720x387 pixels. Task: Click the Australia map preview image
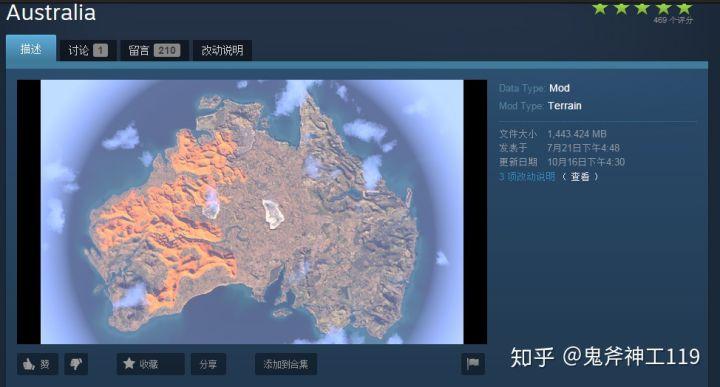tap(252, 212)
